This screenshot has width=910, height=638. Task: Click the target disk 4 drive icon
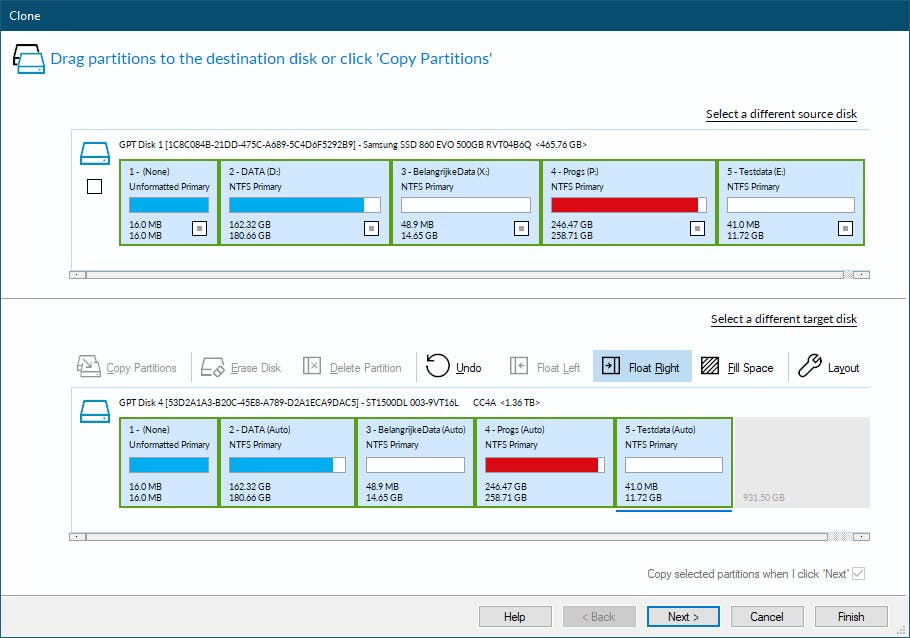tap(94, 411)
